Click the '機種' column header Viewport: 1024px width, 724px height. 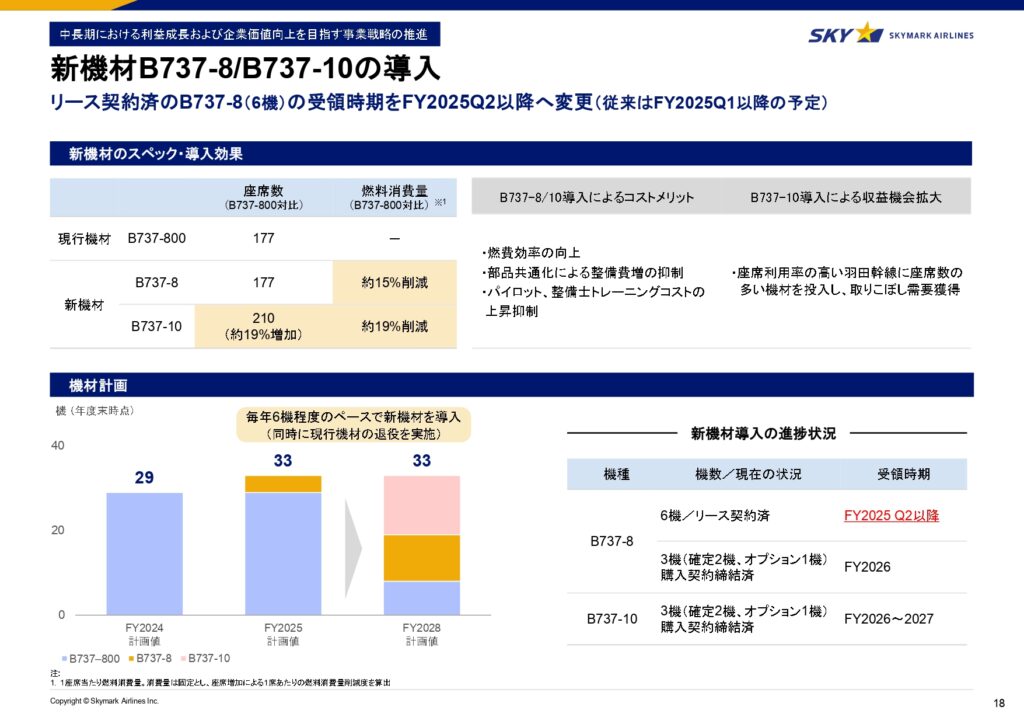click(x=616, y=475)
